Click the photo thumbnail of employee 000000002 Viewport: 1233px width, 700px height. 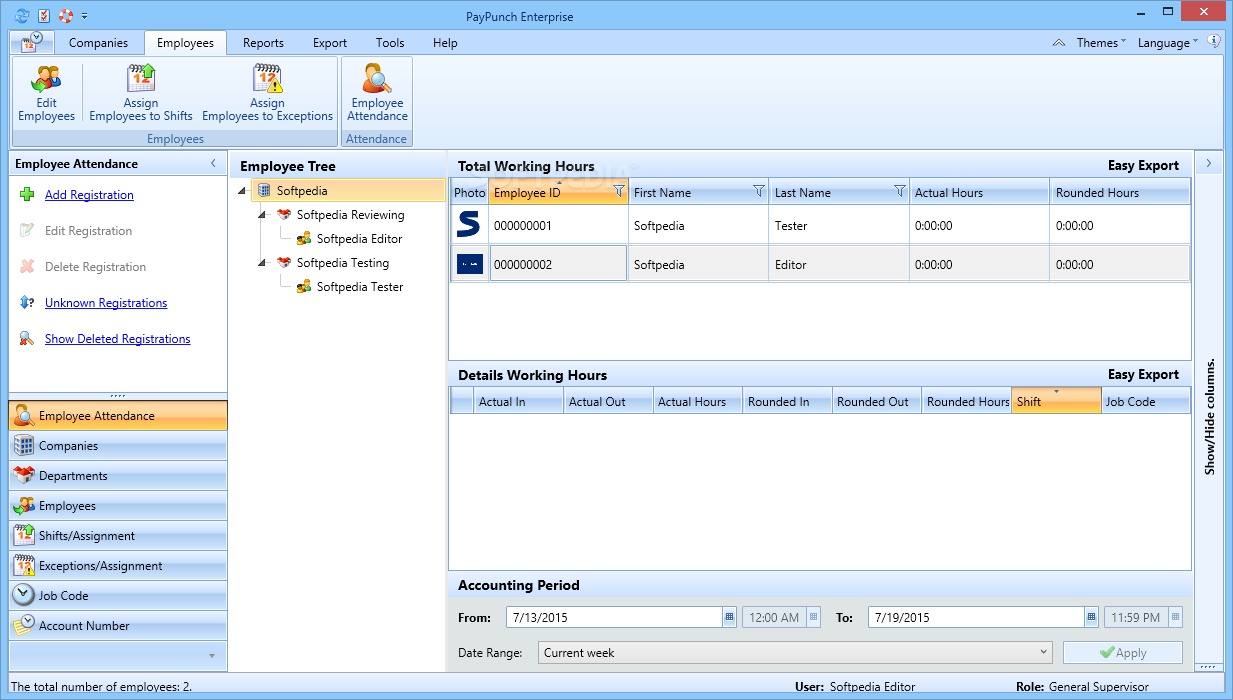coord(469,265)
